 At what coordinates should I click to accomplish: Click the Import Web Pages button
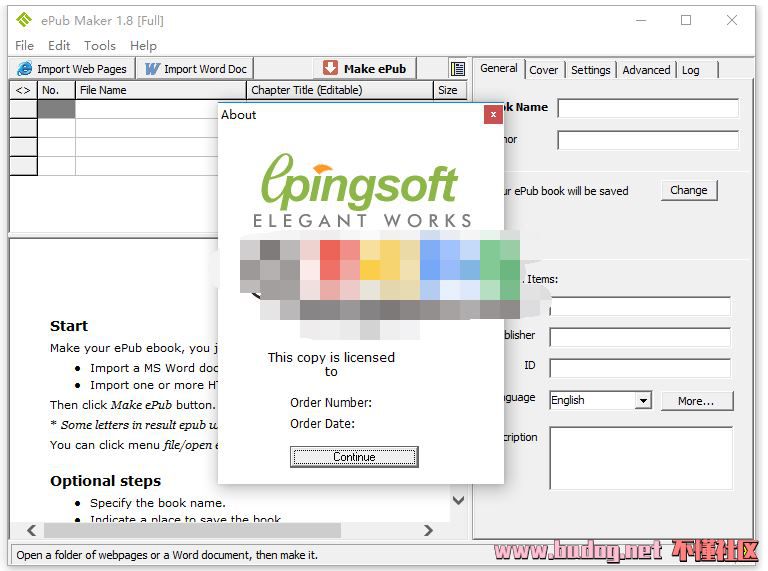coord(72,69)
